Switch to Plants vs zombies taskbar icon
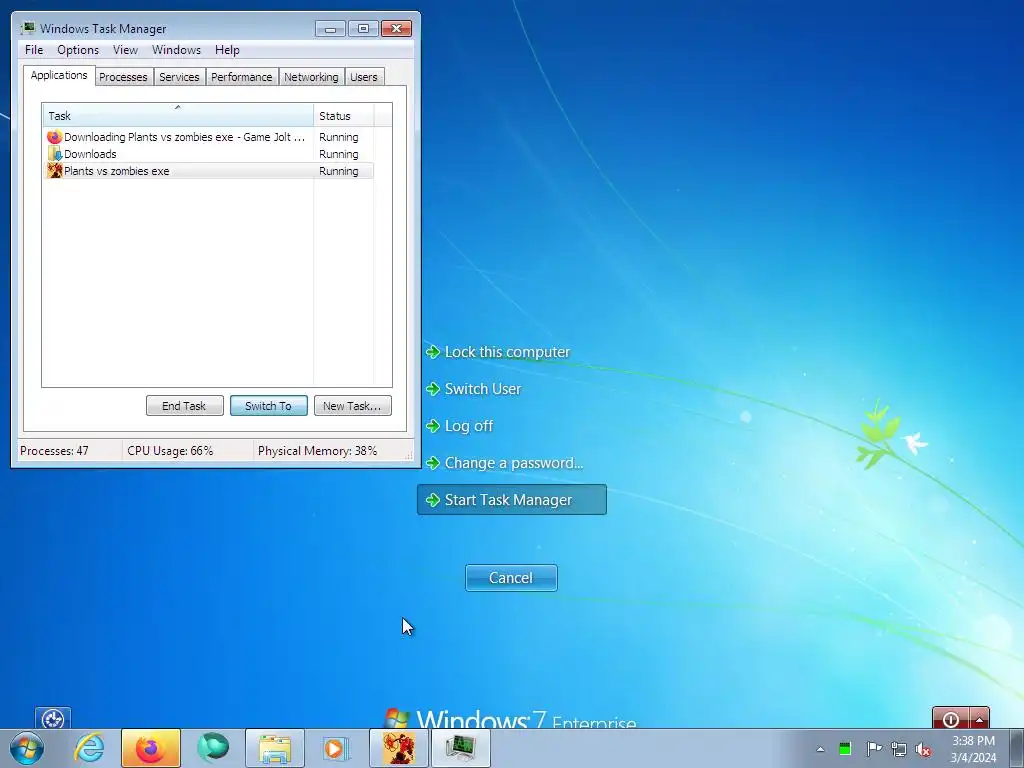The height and width of the screenshot is (768, 1024). 399,748
